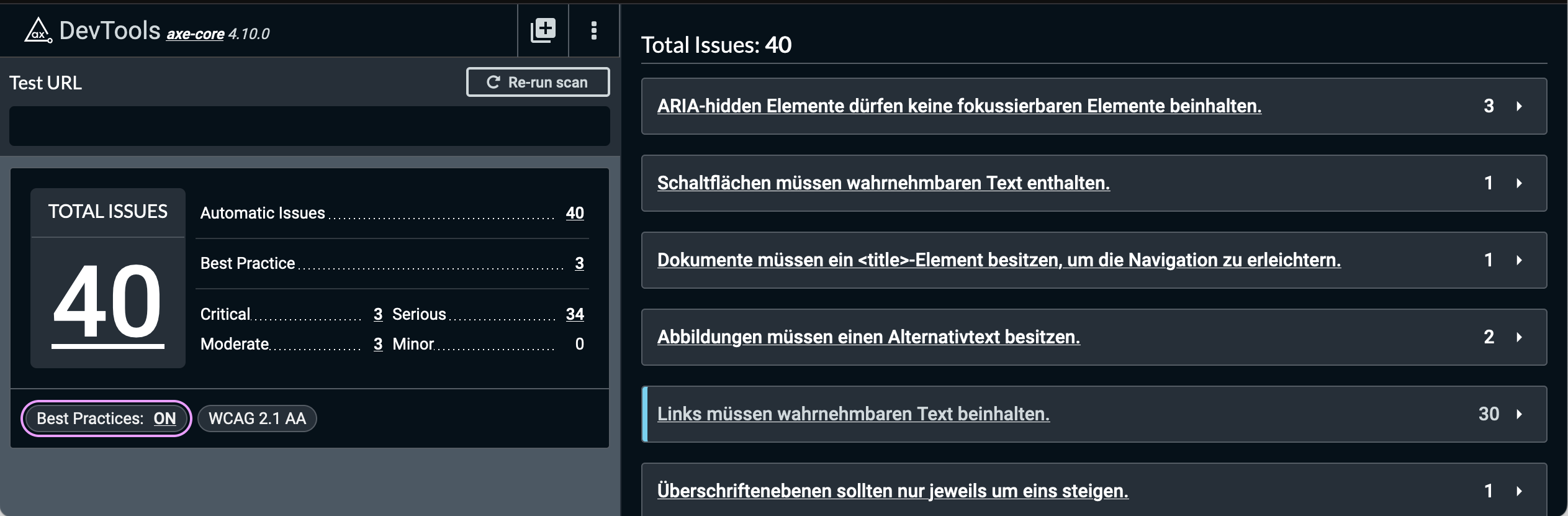Screen dimensions: 1568x516
Task: Click the WCAG 2.1 AA chip
Action: point(257,419)
